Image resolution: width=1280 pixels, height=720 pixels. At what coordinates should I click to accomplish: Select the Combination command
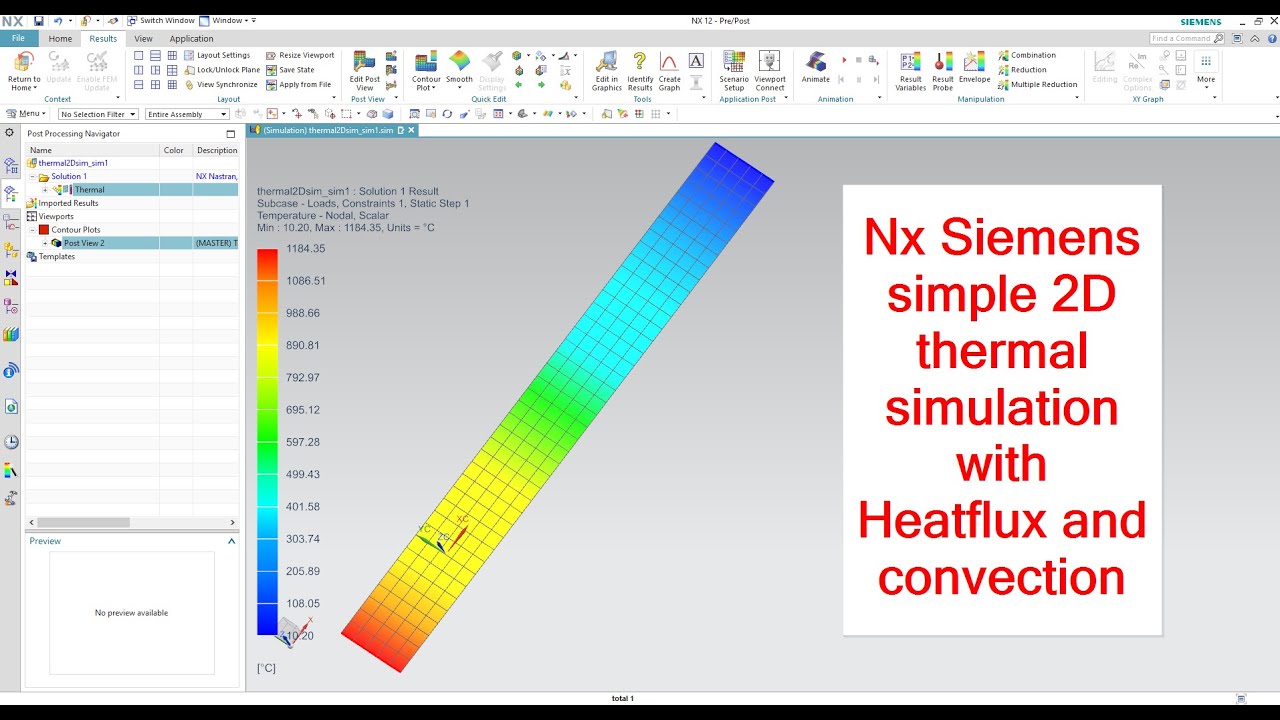coord(1027,56)
